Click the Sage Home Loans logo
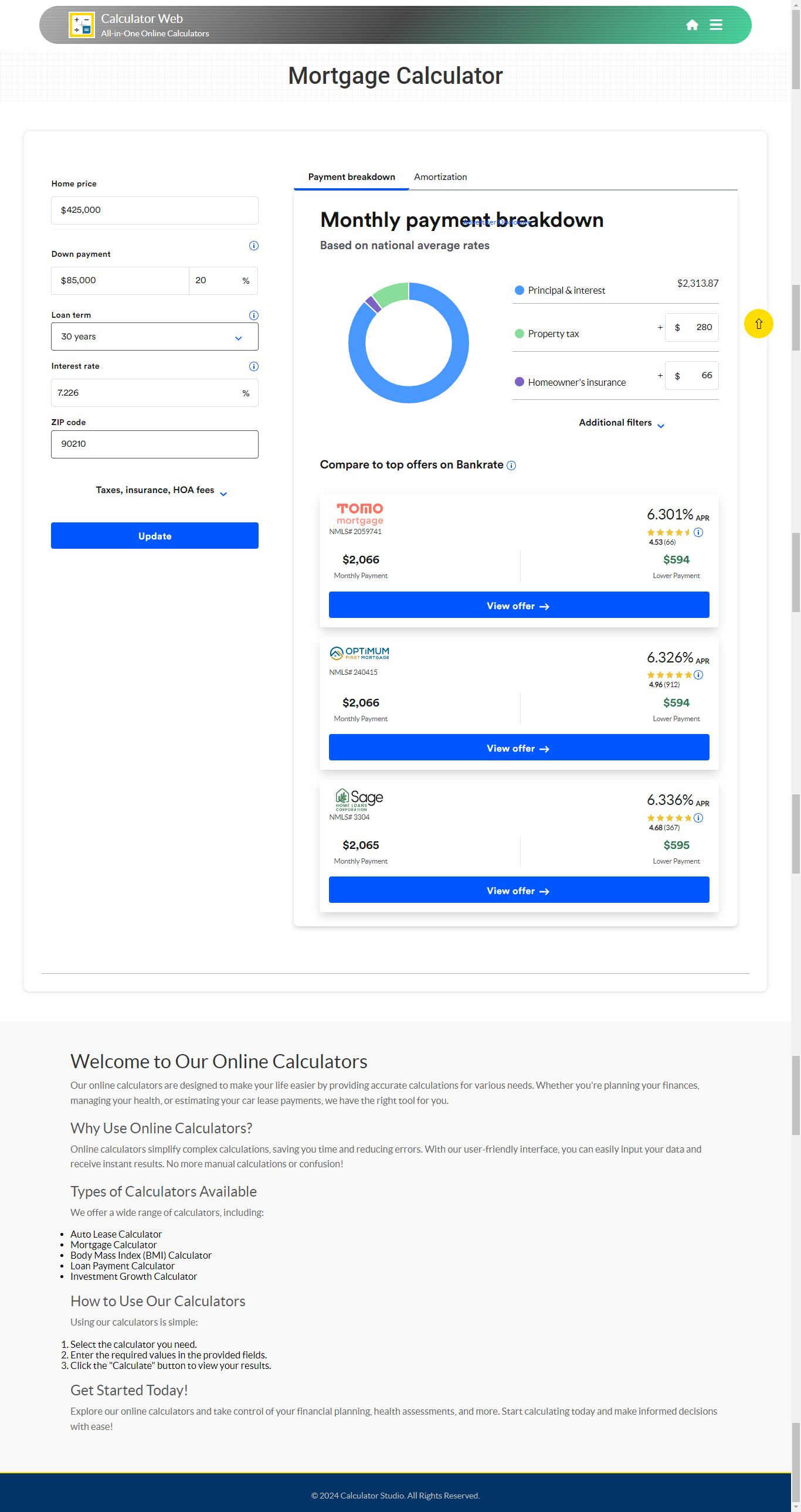The width and height of the screenshot is (801, 1512). coord(359,800)
